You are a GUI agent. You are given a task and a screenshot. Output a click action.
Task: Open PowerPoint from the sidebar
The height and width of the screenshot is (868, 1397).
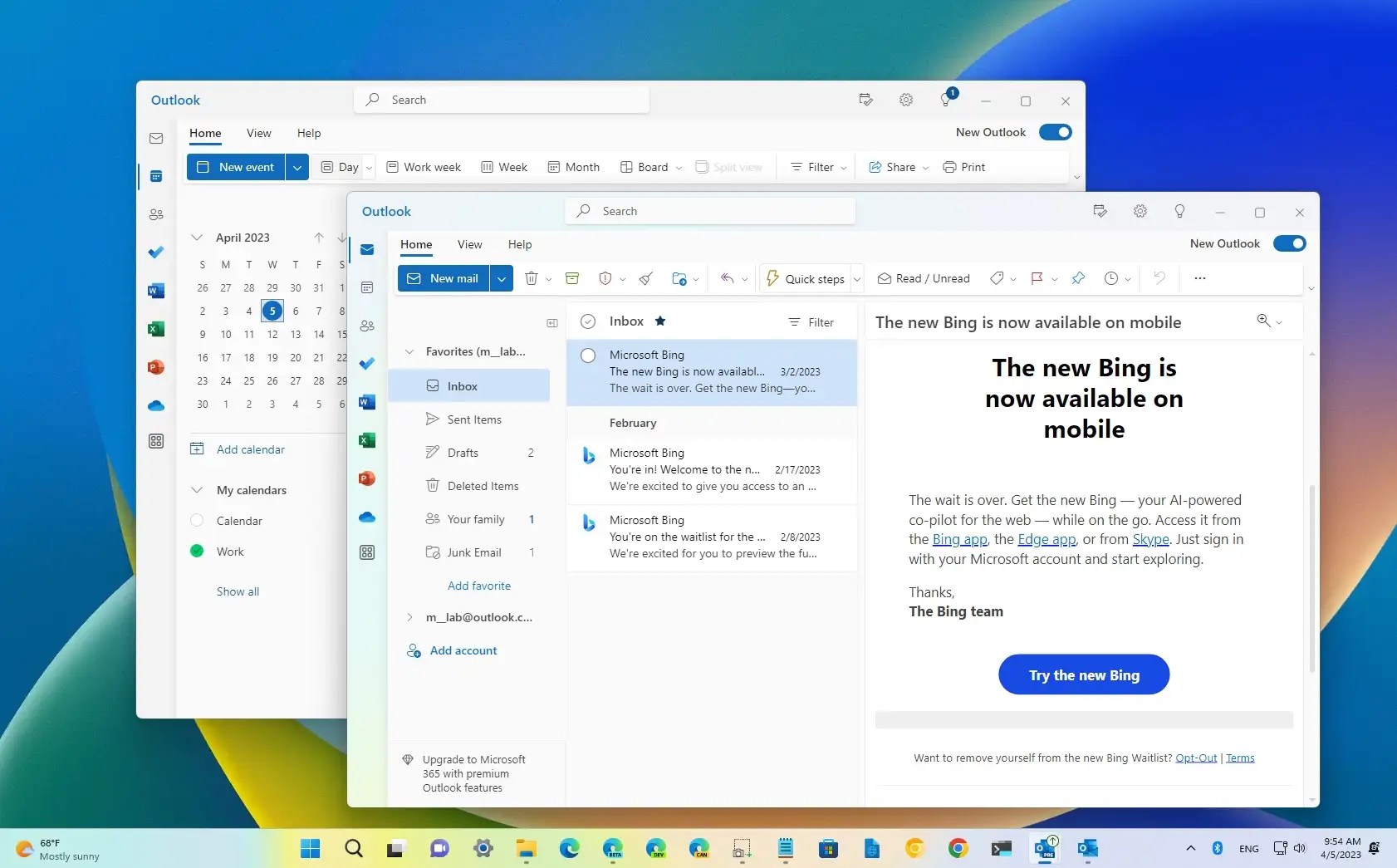pos(366,478)
